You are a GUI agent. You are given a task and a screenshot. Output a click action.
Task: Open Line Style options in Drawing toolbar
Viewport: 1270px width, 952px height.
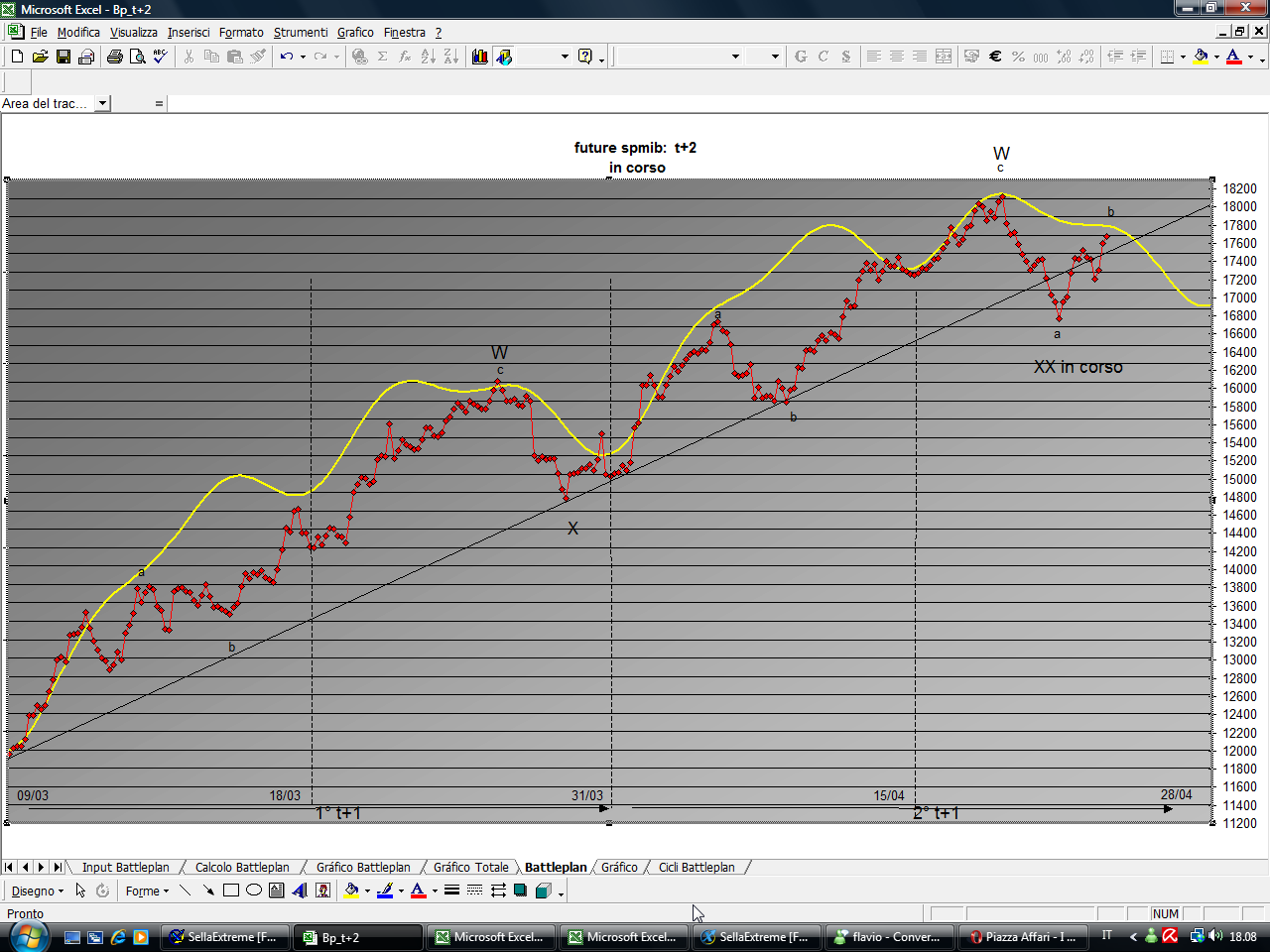tap(451, 891)
